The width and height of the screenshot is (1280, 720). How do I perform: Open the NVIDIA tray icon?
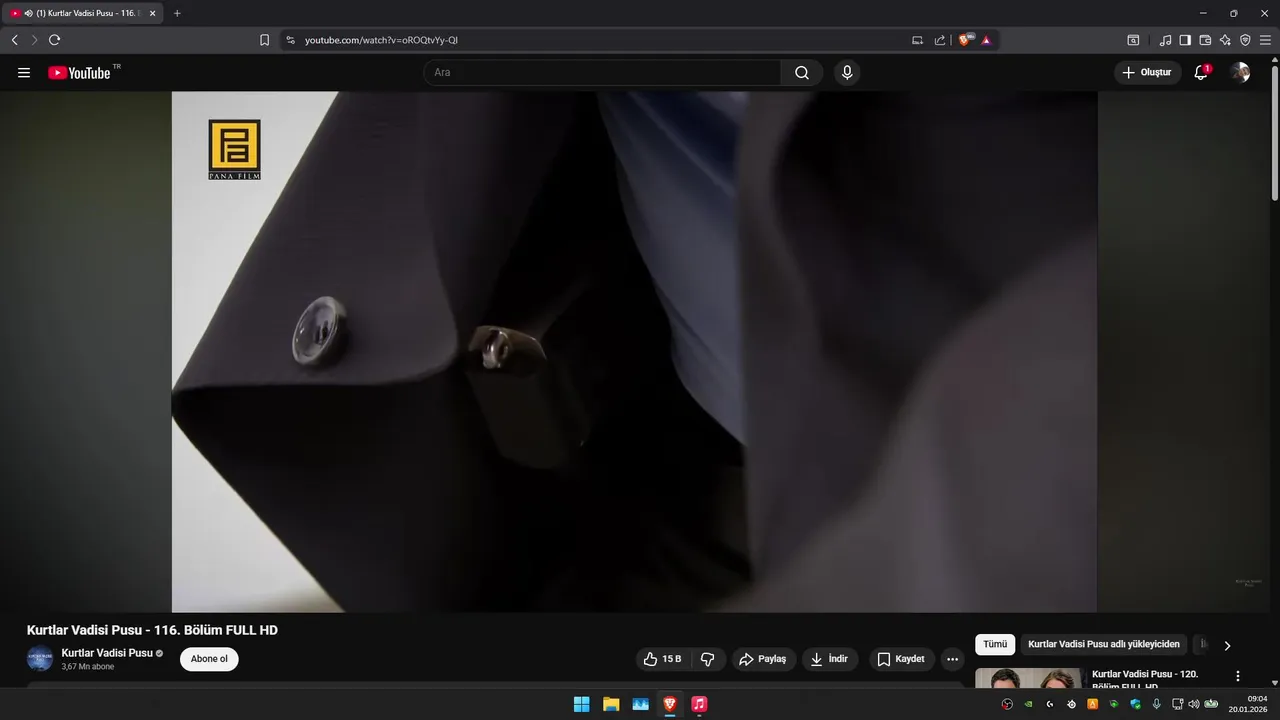1028,704
